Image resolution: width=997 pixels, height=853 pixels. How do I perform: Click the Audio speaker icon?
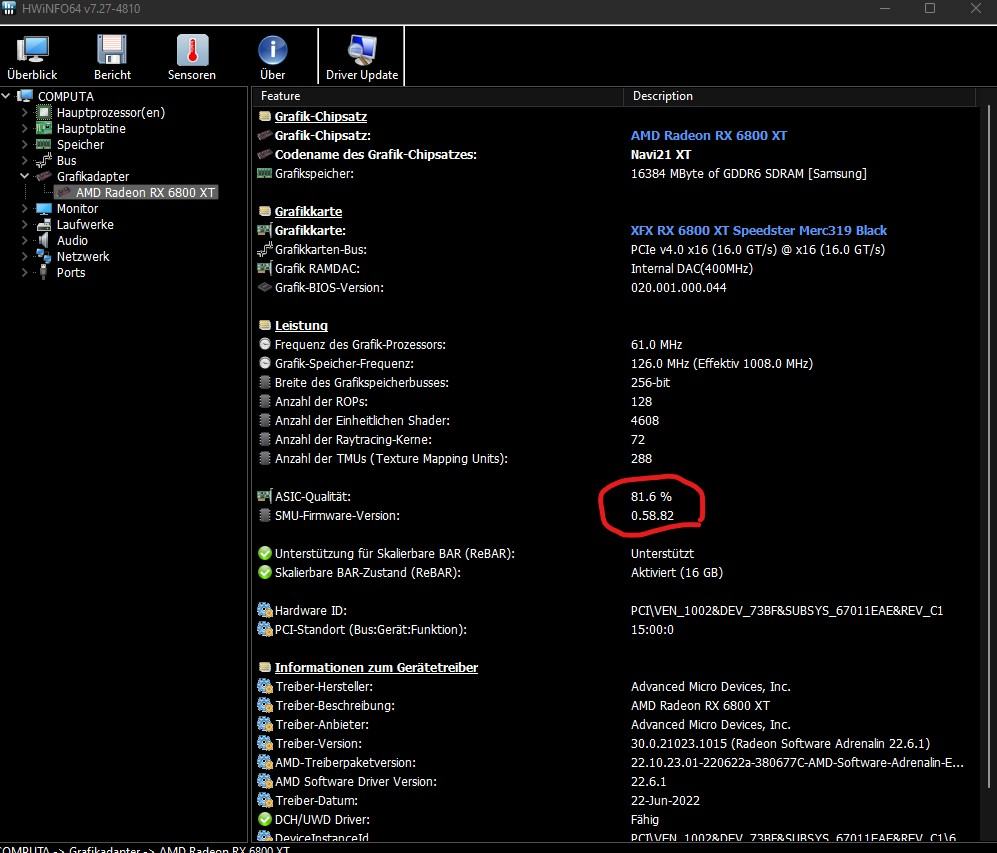[x=44, y=240]
